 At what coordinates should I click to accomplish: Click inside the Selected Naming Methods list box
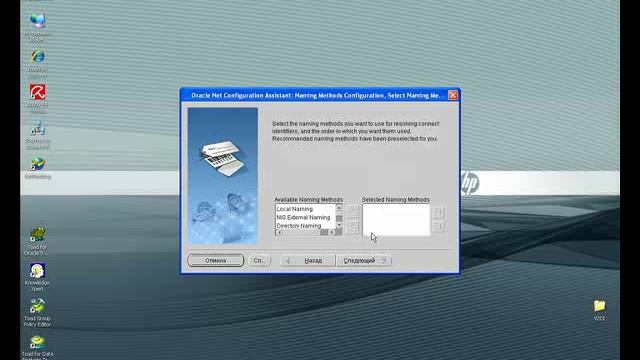(396, 220)
